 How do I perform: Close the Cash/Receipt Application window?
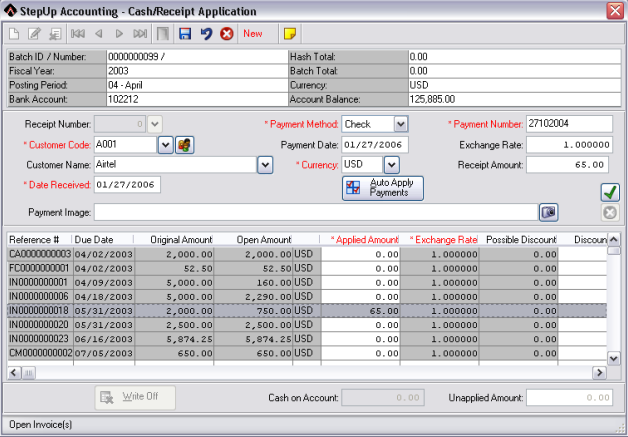click(x=615, y=11)
